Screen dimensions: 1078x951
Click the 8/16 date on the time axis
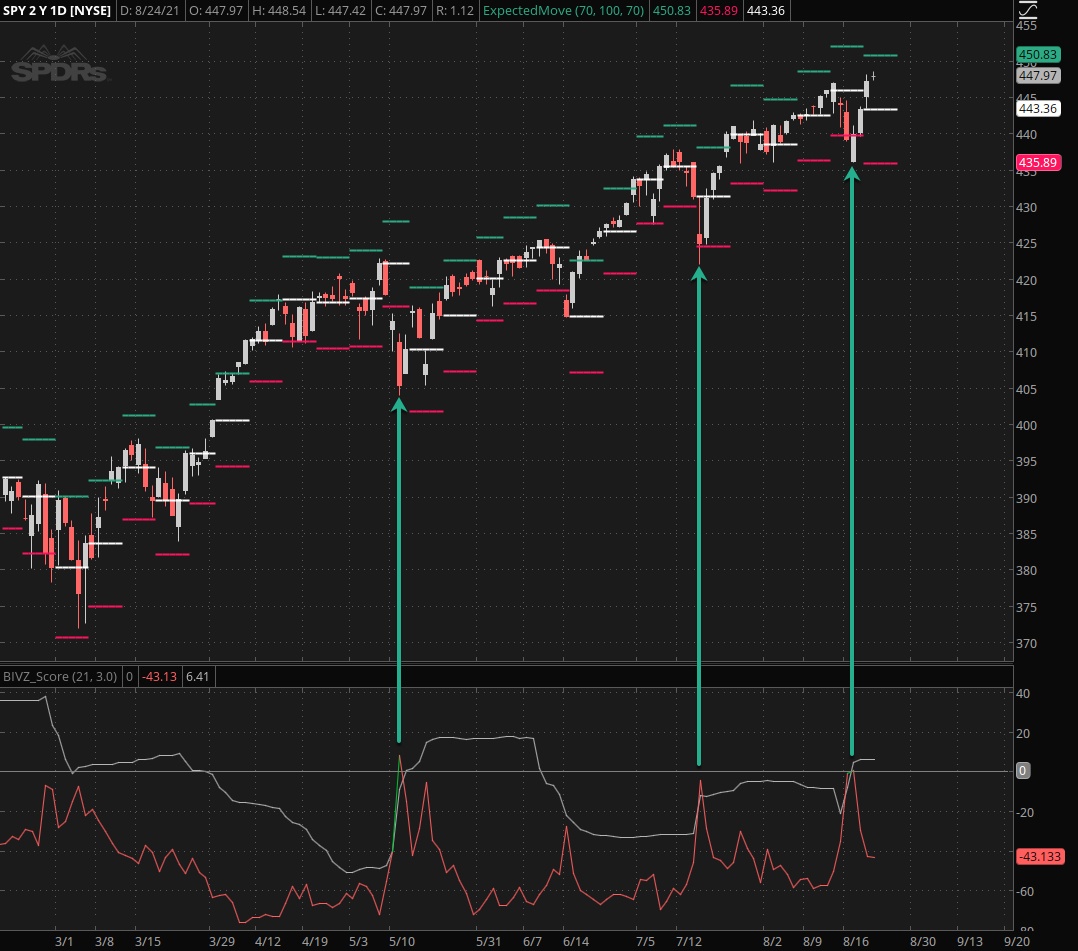point(857,941)
